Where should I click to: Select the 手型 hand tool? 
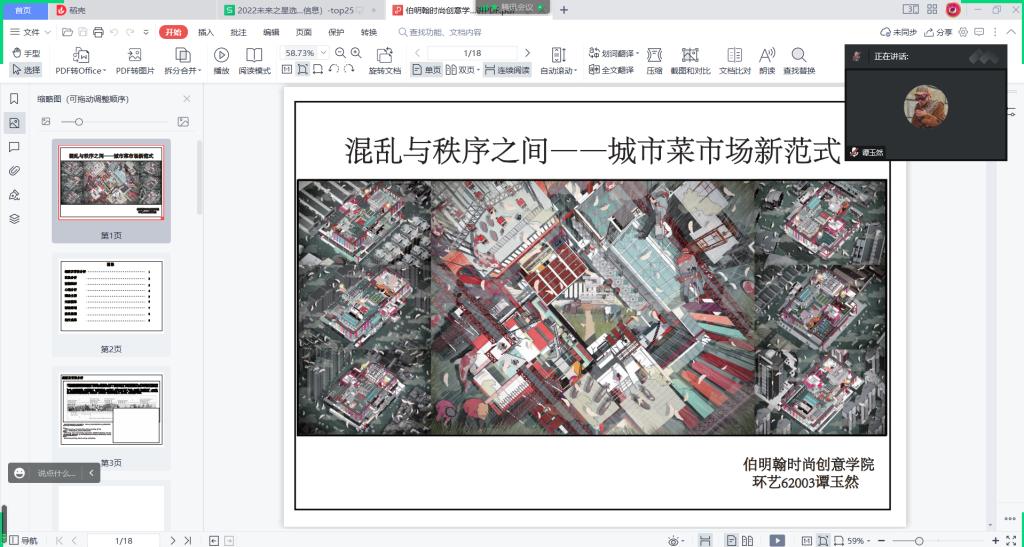(x=26, y=53)
